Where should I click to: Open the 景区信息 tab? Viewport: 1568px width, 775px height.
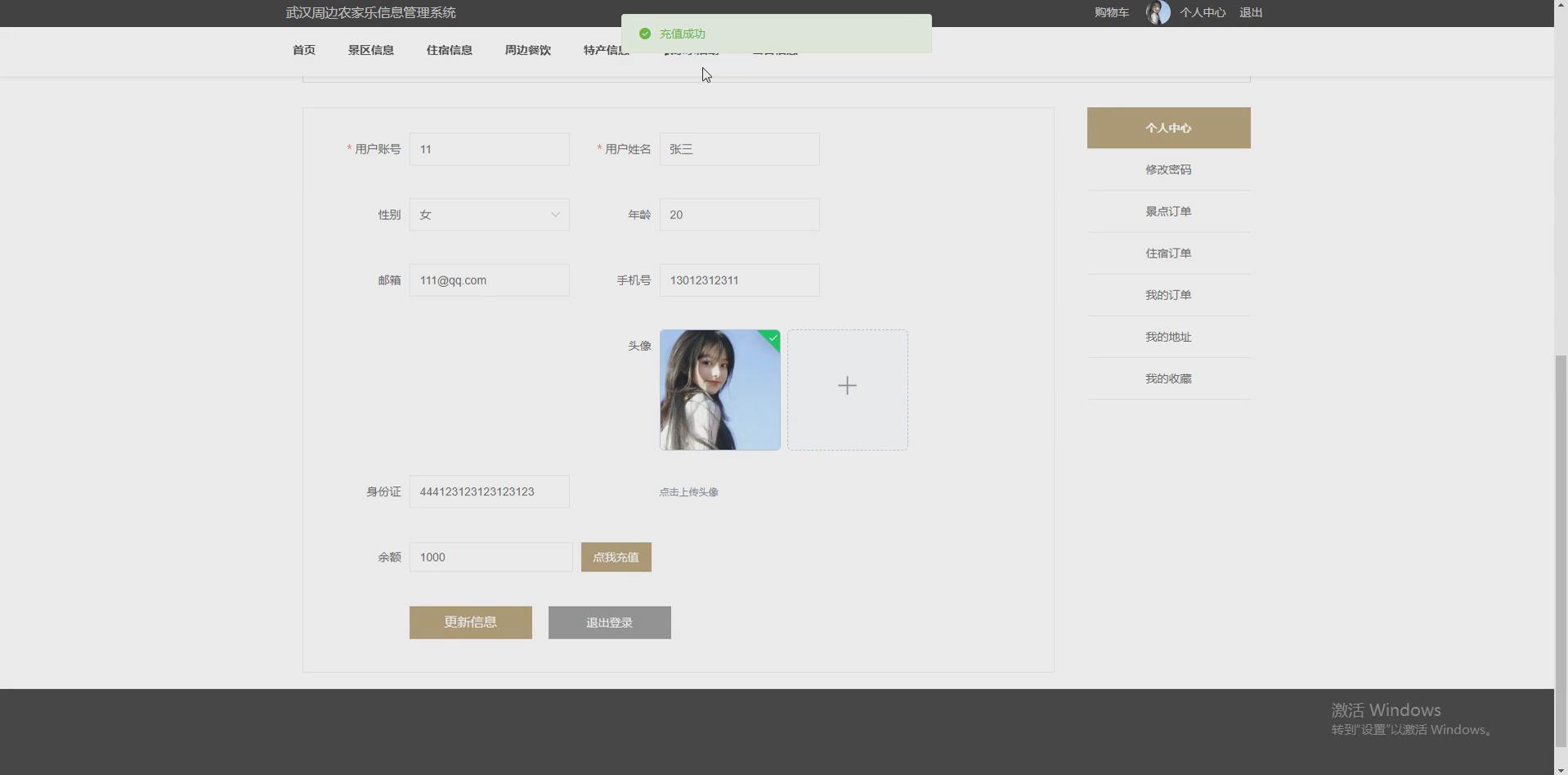(370, 50)
